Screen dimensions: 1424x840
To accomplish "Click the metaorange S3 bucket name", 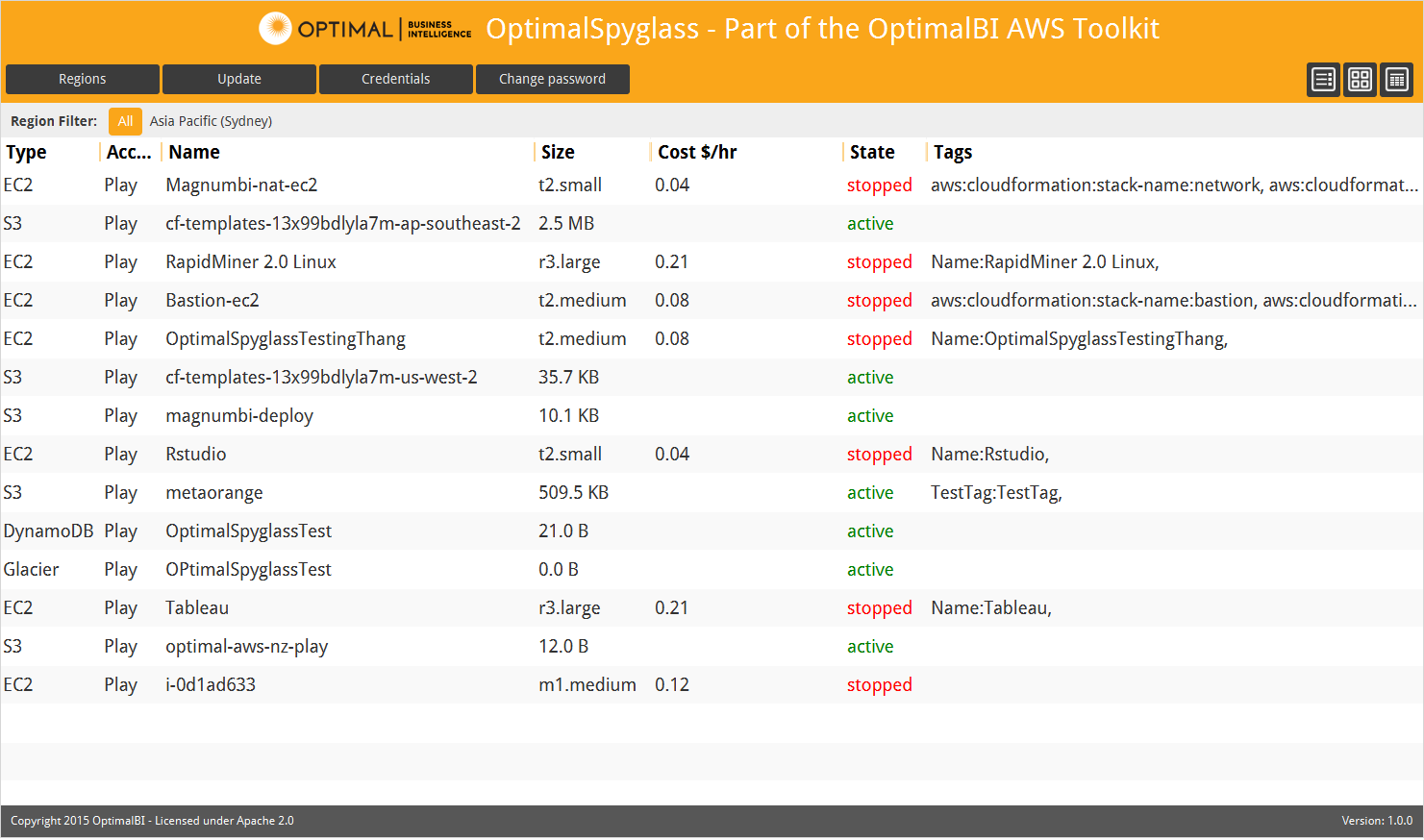I will [x=213, y=492].
